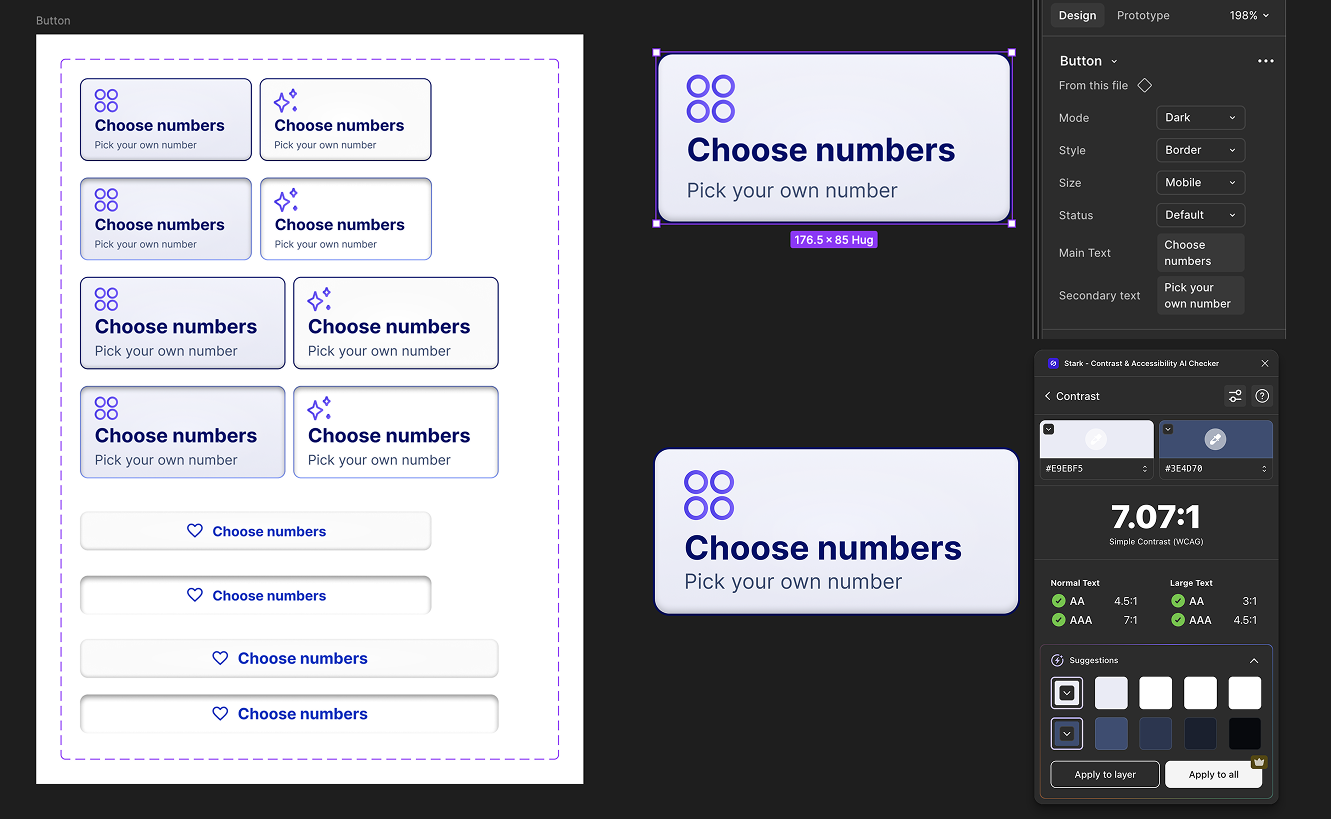The height and width of the screenshot is (819, 1331).
Task: Go back using the arrow beside Contrast
Action: pyautogui.click(x=1048, y=396)
